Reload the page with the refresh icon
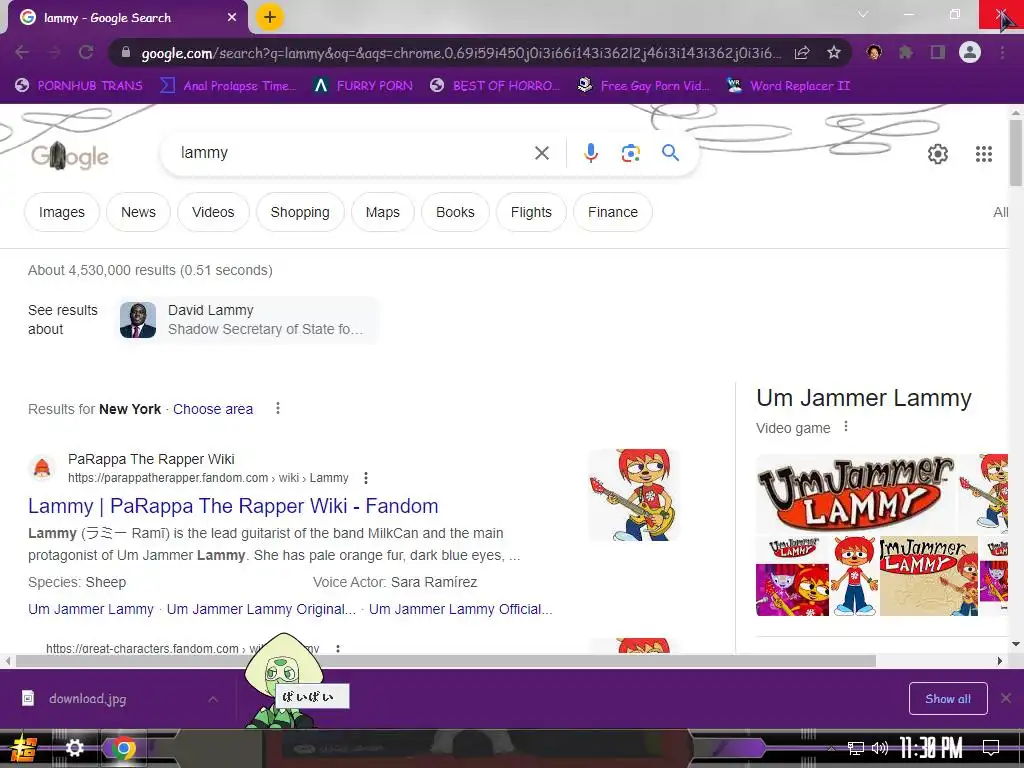 (86, 53)
